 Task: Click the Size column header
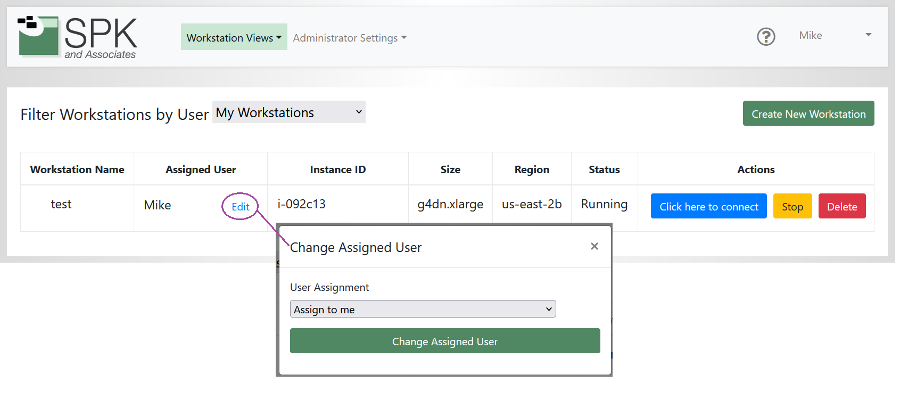pos(450,169)
